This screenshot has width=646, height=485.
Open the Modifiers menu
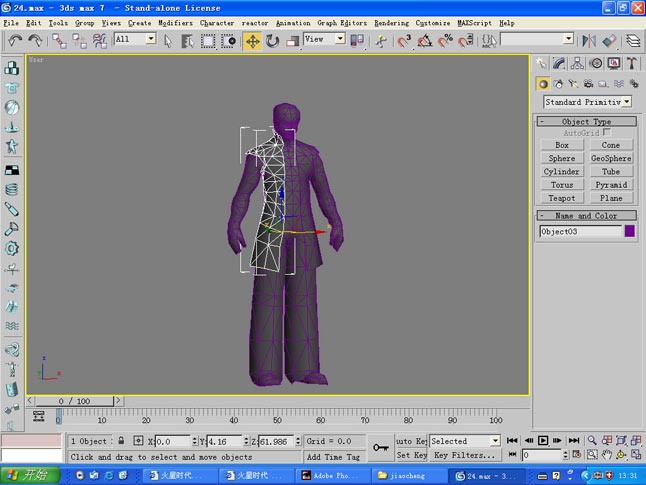(176, 23)
